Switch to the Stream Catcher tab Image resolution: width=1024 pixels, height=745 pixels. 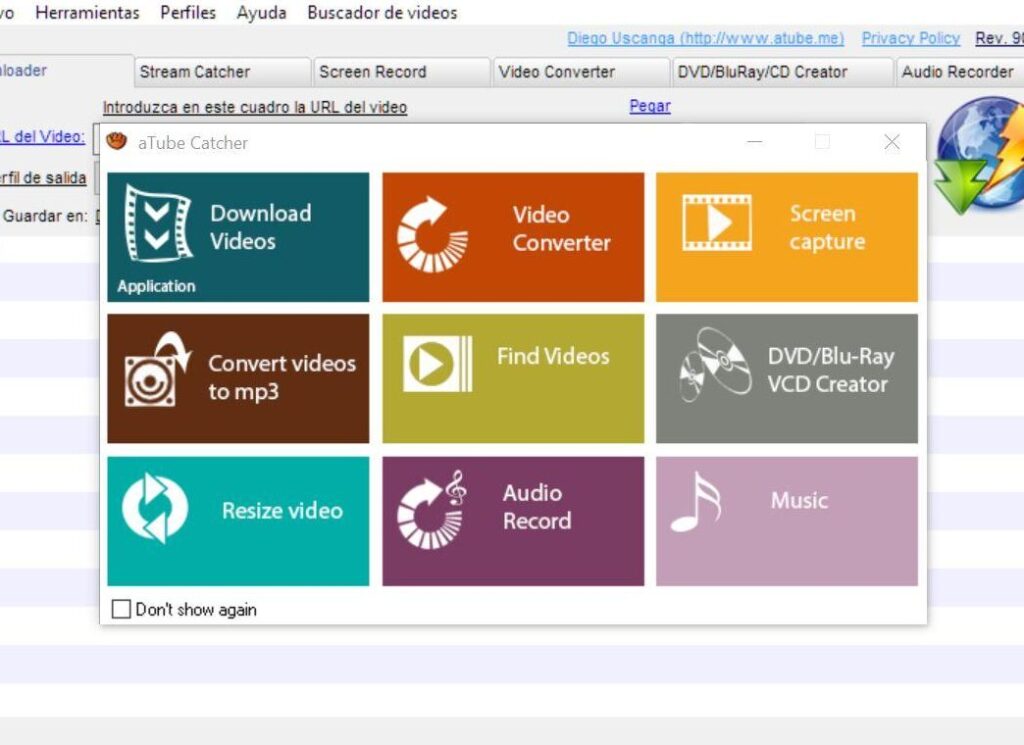tap(222, 72)
